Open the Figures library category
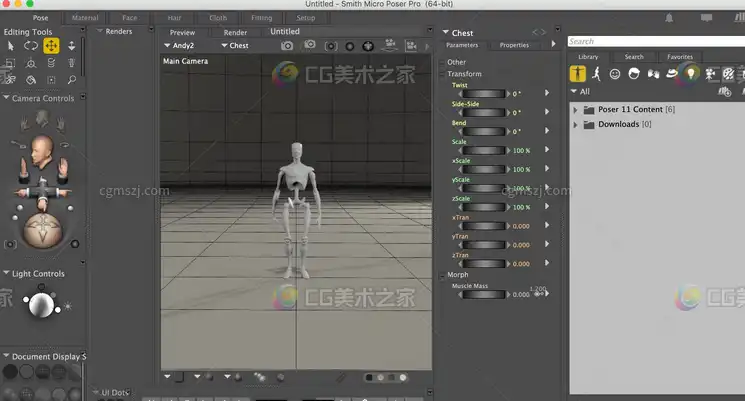The image size is (745, 401). pos(578,74)
